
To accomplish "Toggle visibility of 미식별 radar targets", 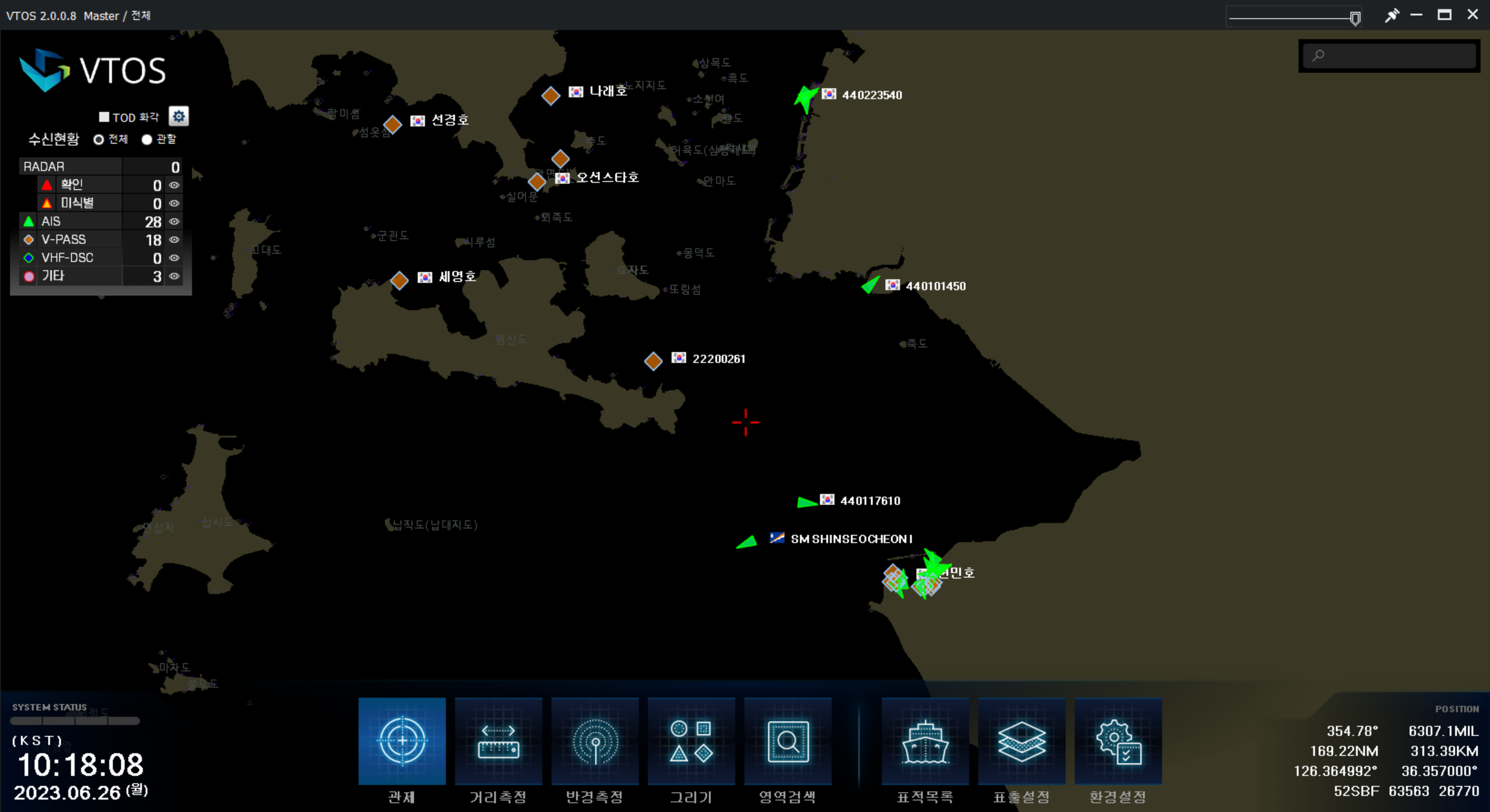I will (x=174, y=203).
